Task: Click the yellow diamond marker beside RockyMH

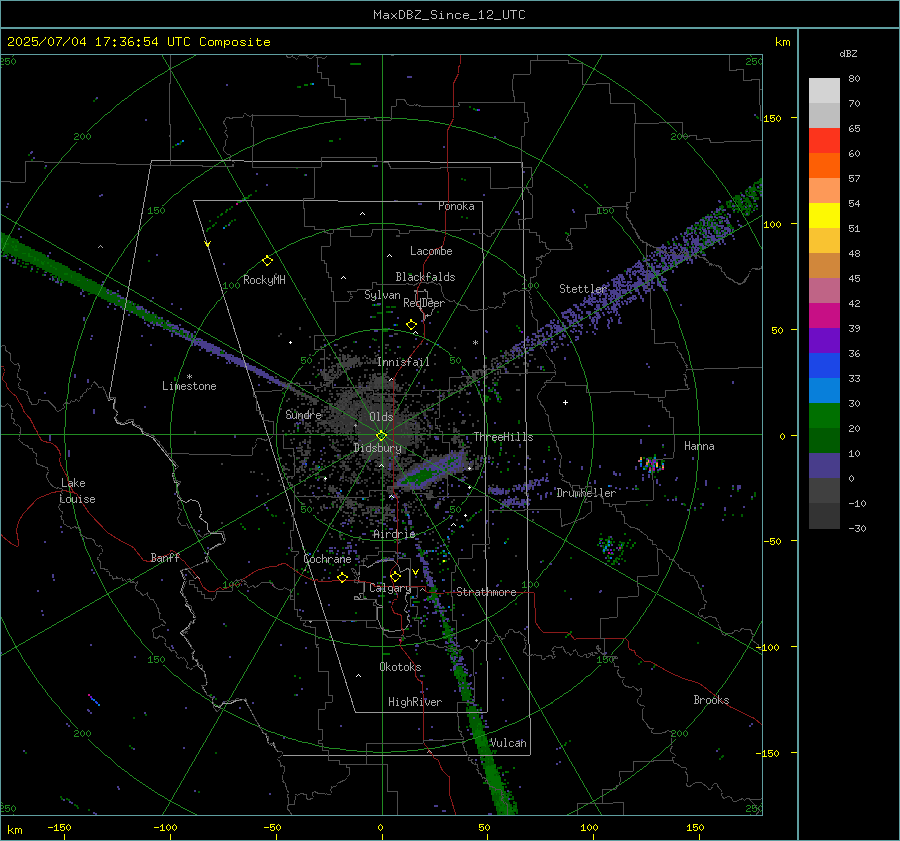Action: click(267, 261)
